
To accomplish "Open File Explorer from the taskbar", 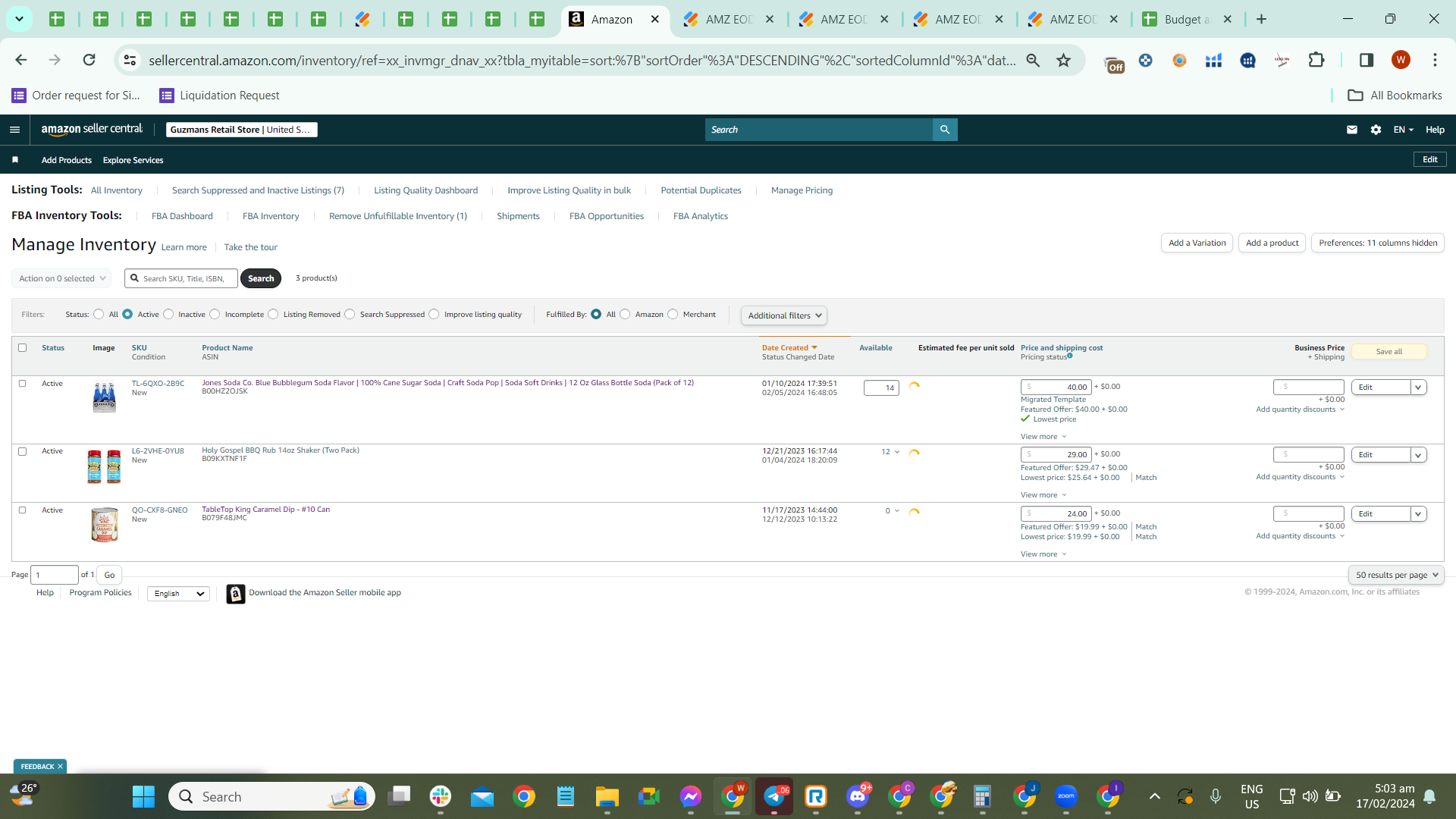I will pos(607,796).
